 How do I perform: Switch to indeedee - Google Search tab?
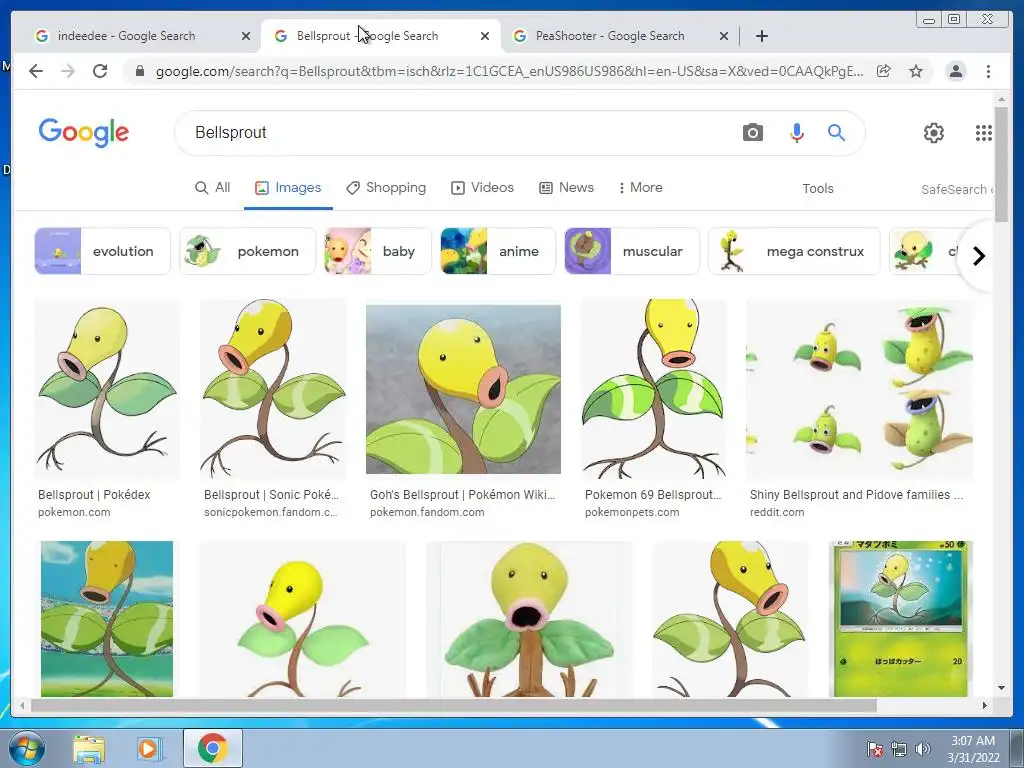pyautogui.click(x=126, y=36)
